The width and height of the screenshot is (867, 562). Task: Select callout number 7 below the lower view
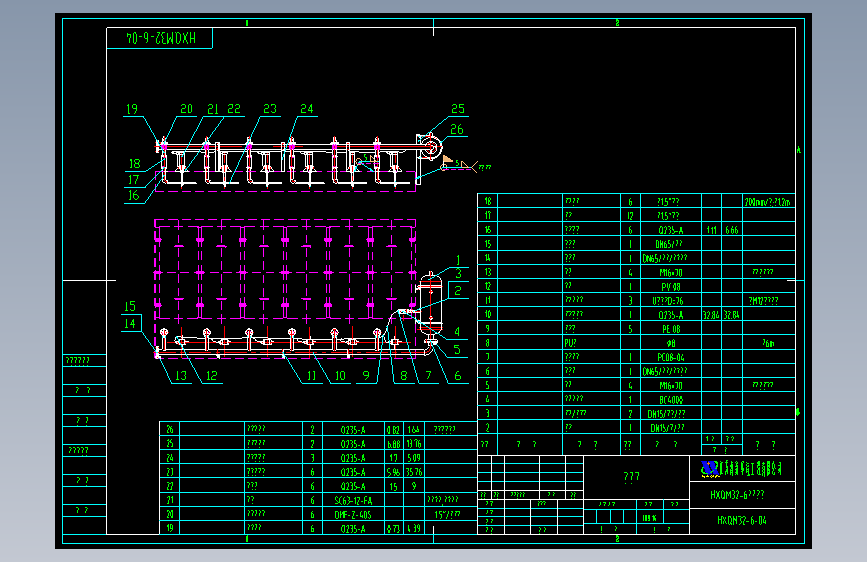(x=429, y=376)
